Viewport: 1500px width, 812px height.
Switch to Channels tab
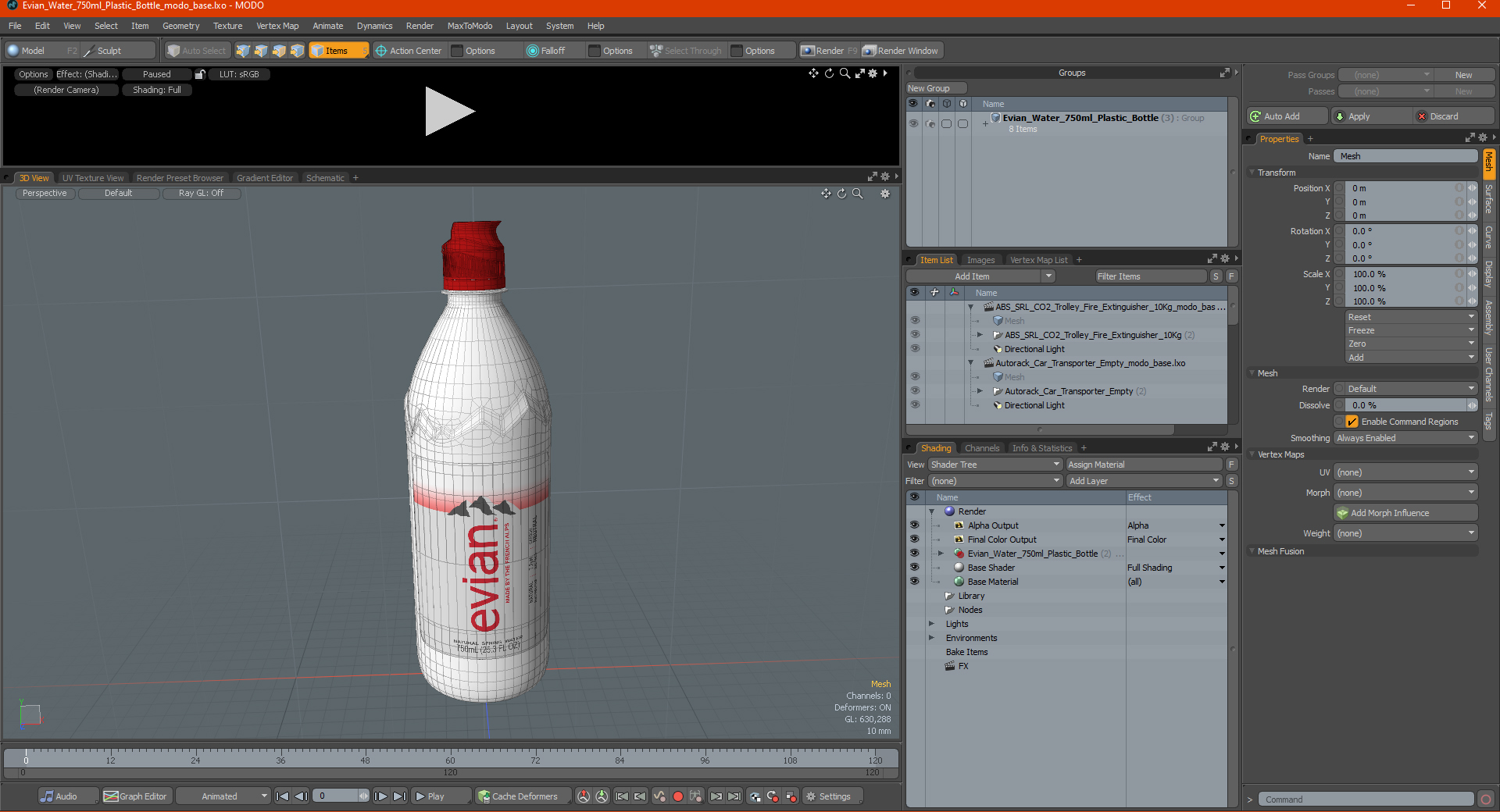coord(982,448)
